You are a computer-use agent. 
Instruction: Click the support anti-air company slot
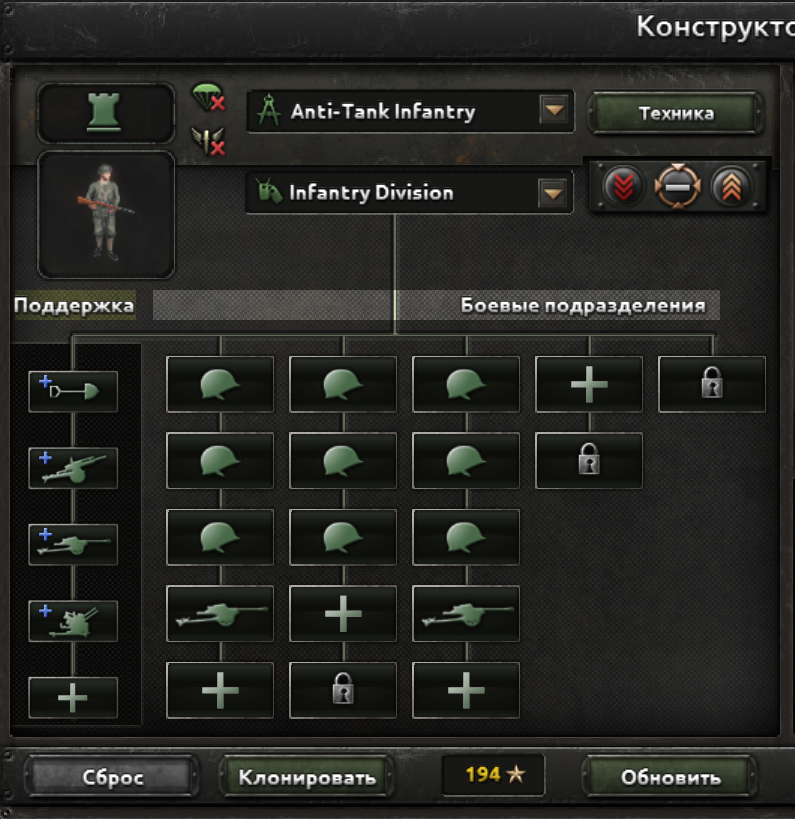(x=73, y=621)
